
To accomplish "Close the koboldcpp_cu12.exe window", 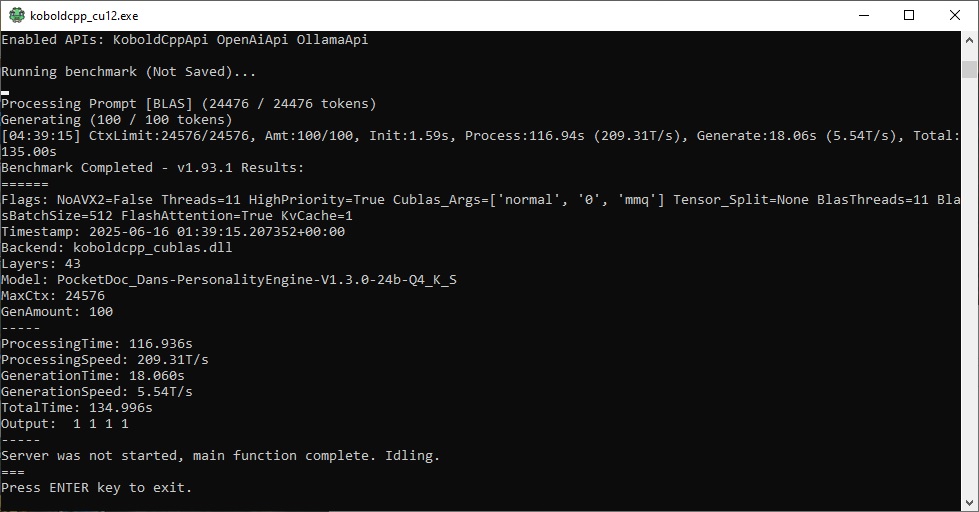I will click(955, 16).
